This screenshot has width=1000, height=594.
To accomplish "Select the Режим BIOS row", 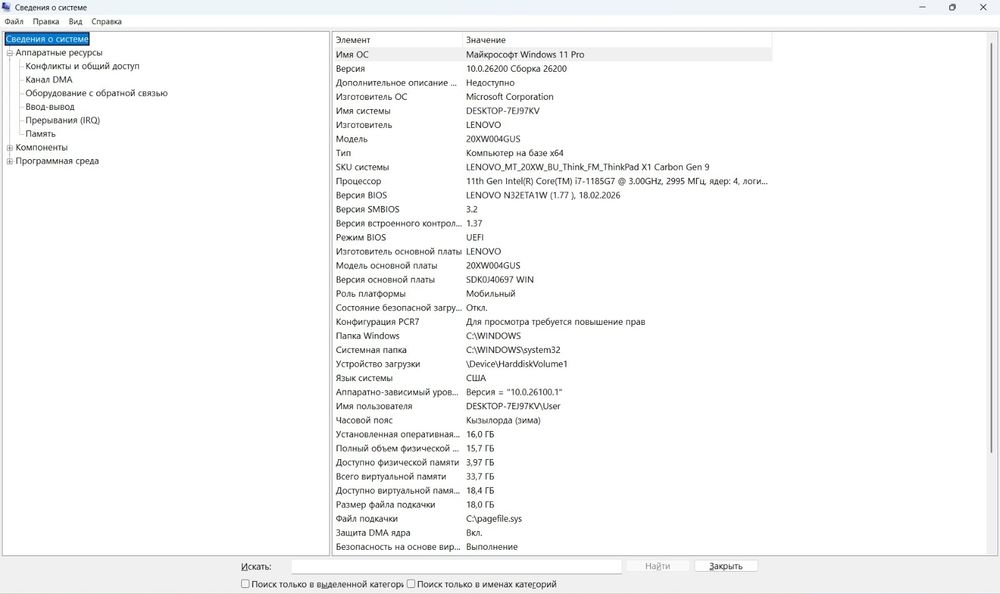I will coord(552,237).
